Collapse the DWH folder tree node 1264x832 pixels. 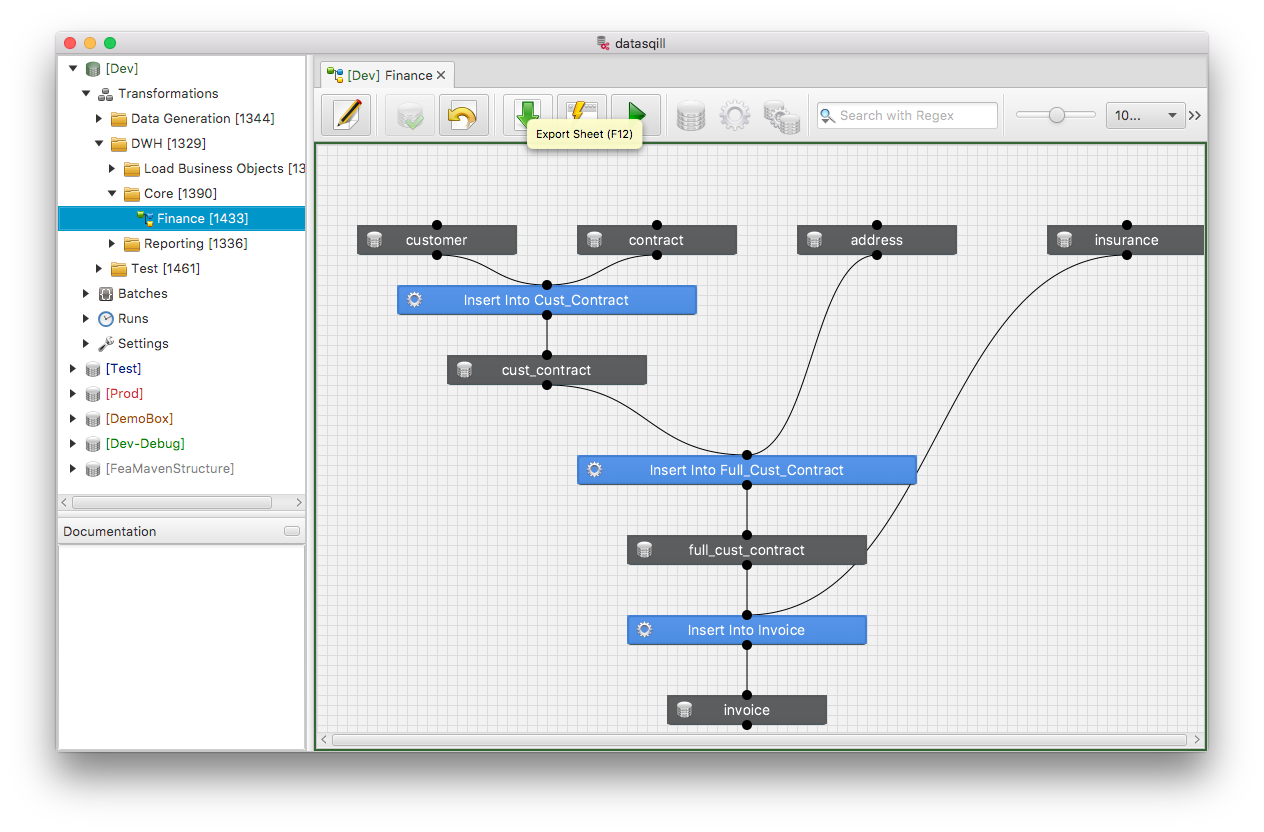click(99, 144)
